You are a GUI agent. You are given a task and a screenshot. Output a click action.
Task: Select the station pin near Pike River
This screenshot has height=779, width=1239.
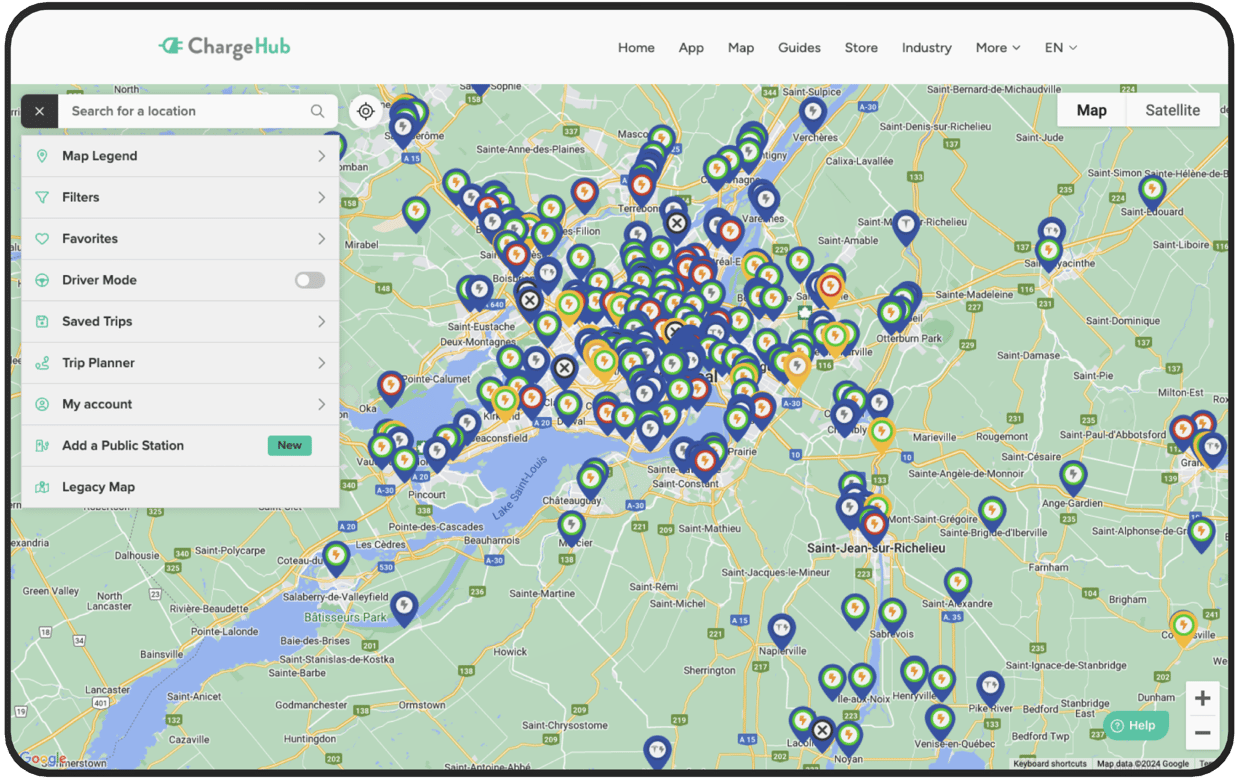point(990,687)
